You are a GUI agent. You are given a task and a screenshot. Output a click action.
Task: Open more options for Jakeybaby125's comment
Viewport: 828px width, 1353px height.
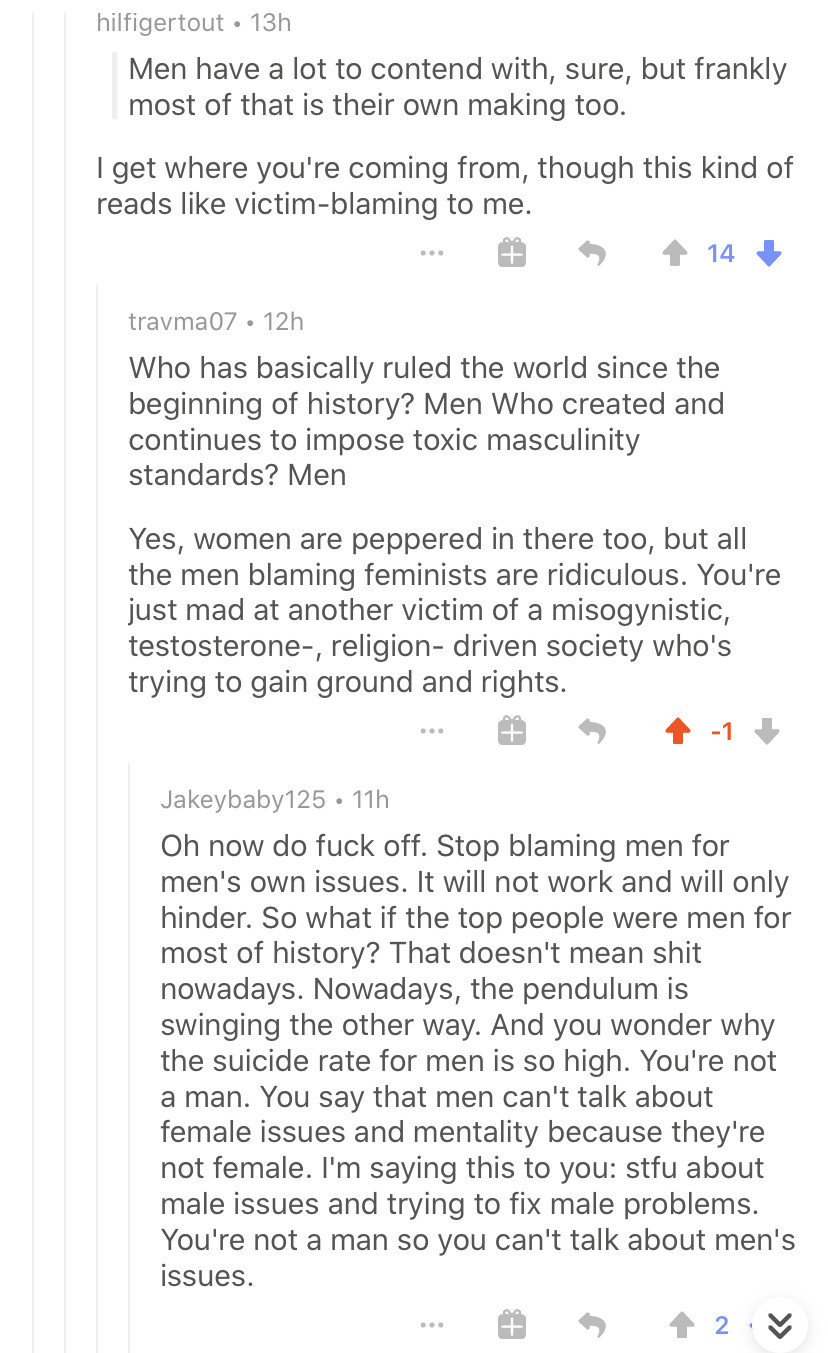pos(432,1325)
